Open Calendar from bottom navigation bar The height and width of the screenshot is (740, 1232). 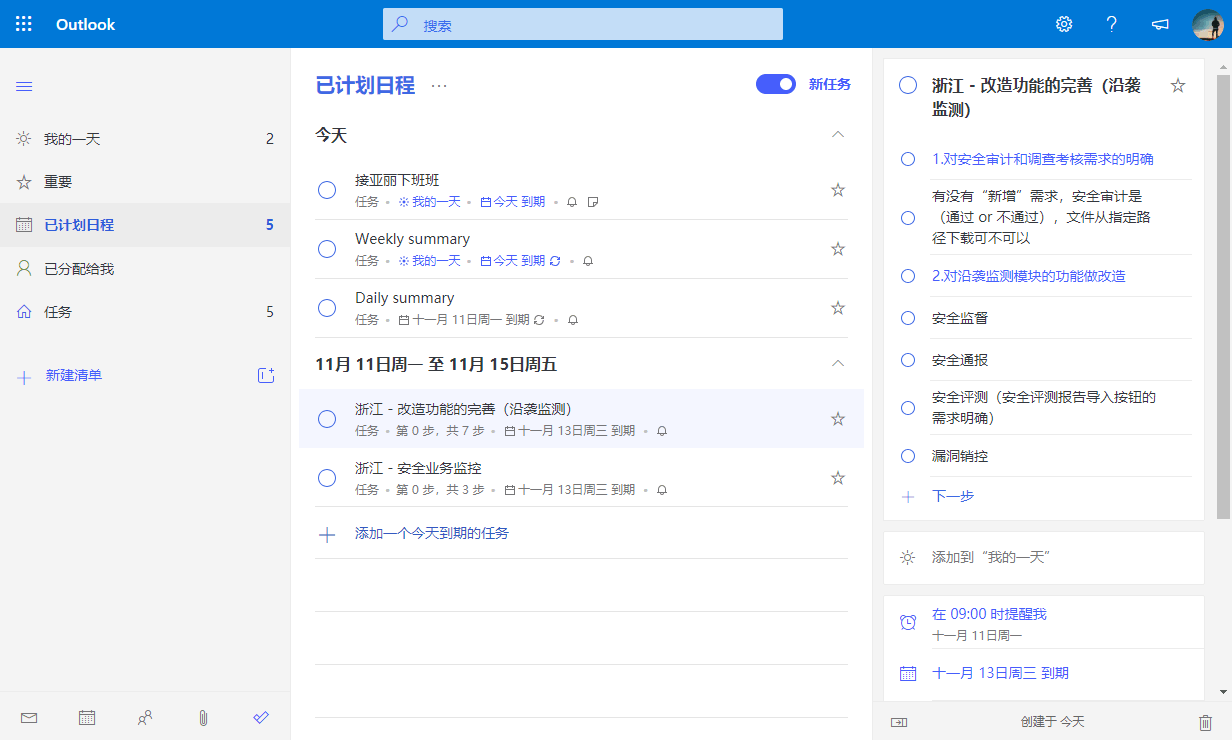point(87,717)
